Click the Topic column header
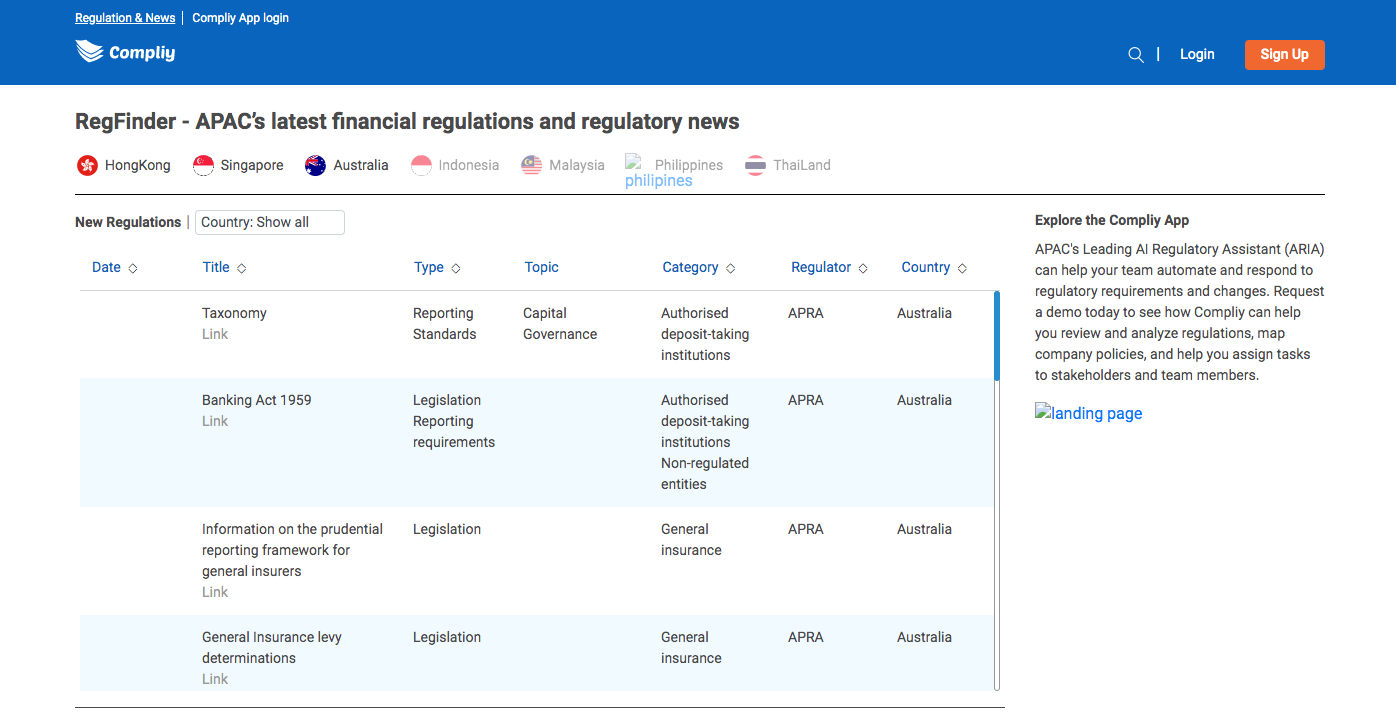This screenshot has width=1396, height=726. pyautogui.click(x=541, y=267)
